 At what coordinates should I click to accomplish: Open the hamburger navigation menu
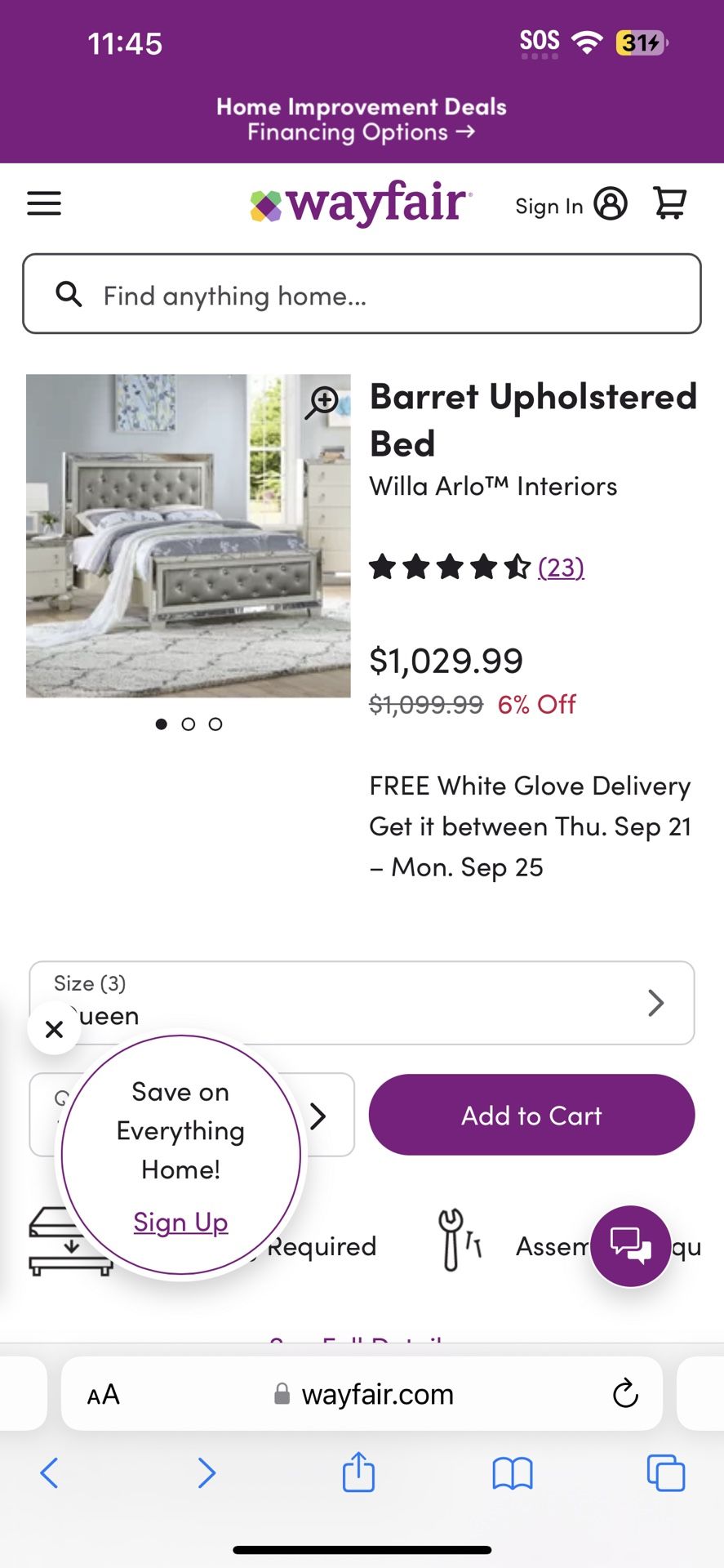click(44, 203)
